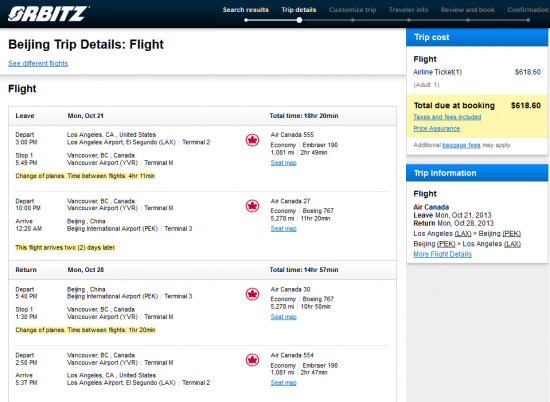Click Air Canada logo for flight 27
The image size is (550, 402).
(x=252, y=206)
